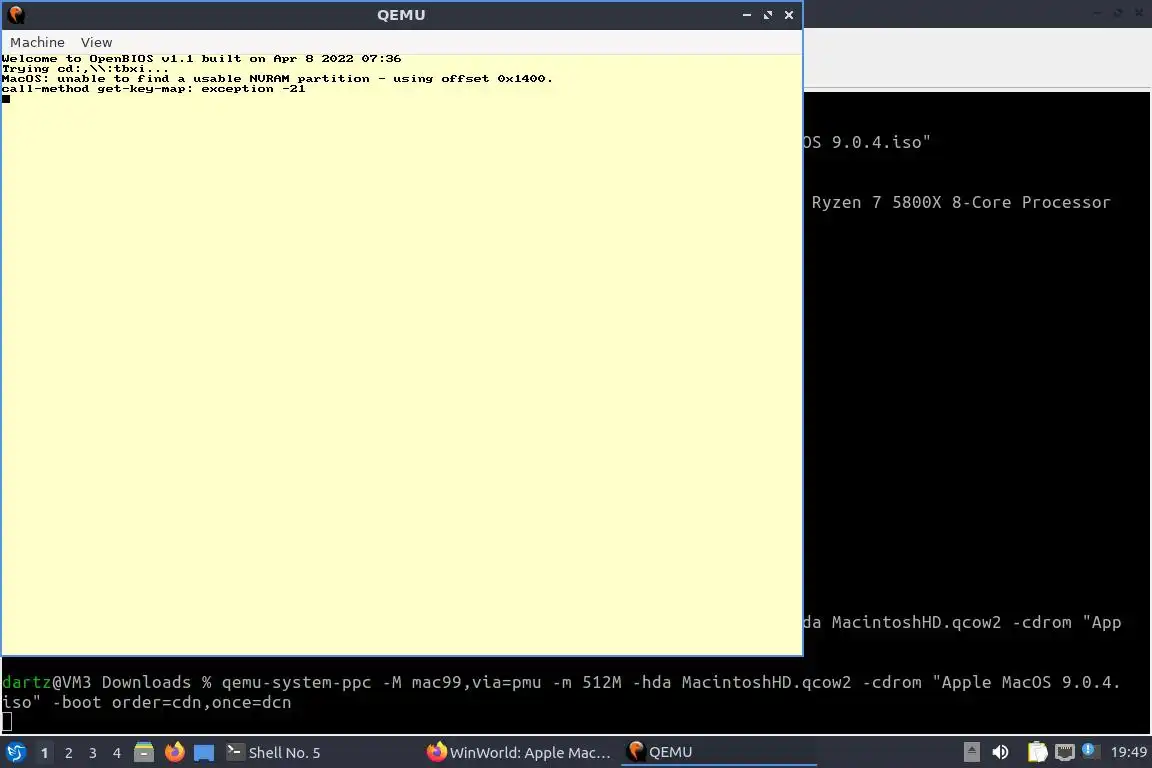Click the 'OS 9.0.4.iso"' text in the terminal
Image resolution: width=1152 pixels, height=768 pixels.
(x=867, y=142)
